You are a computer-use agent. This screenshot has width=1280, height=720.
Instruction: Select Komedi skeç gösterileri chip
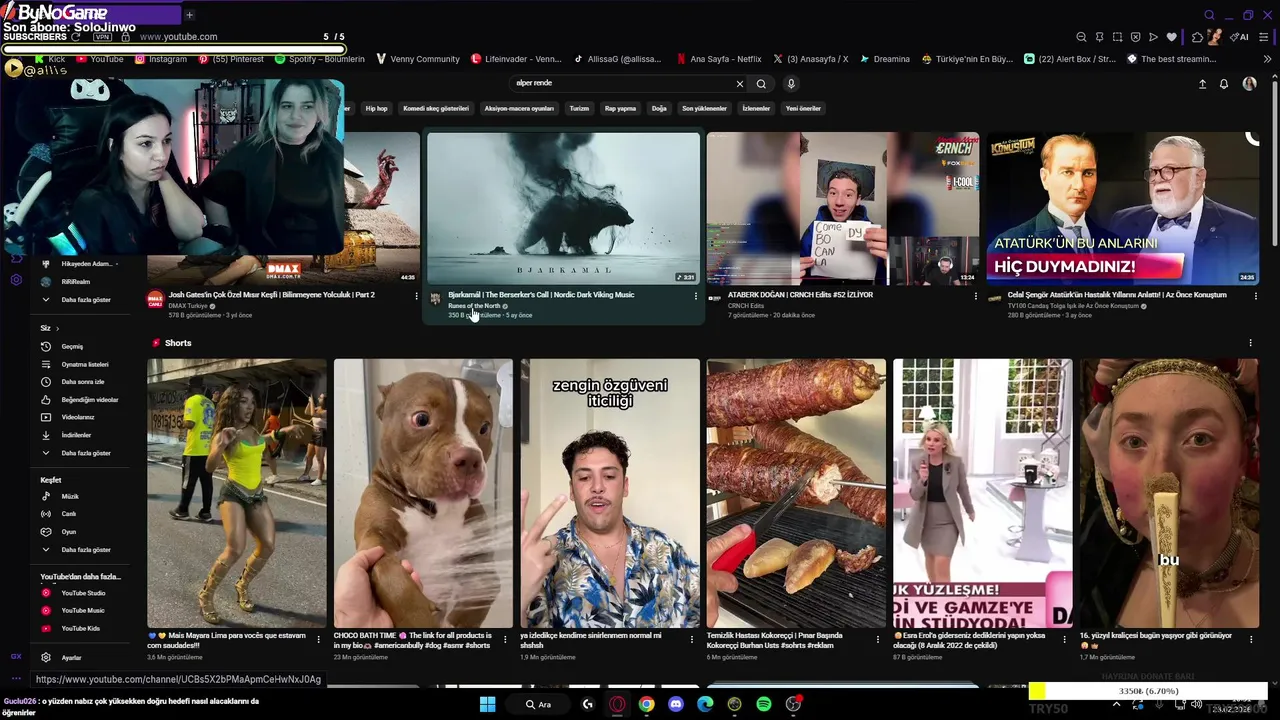[x=436, y=108]
